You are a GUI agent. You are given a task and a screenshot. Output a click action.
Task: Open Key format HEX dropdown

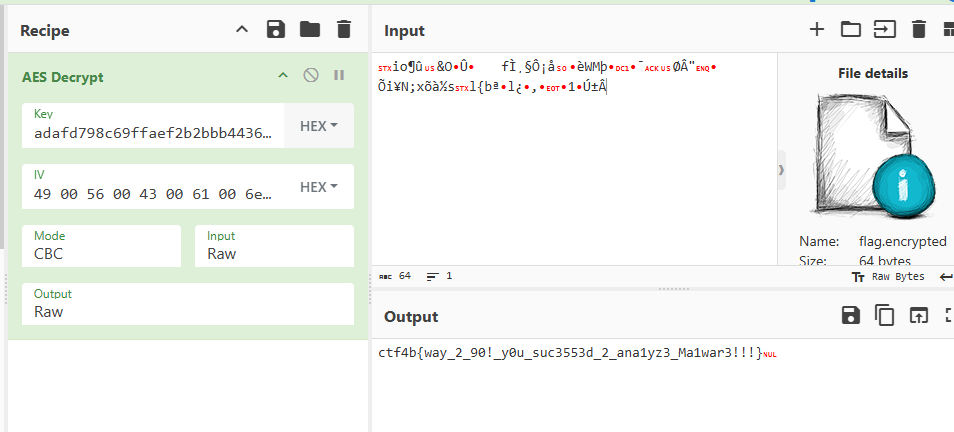pyautogui.click(x=319, y=126)
